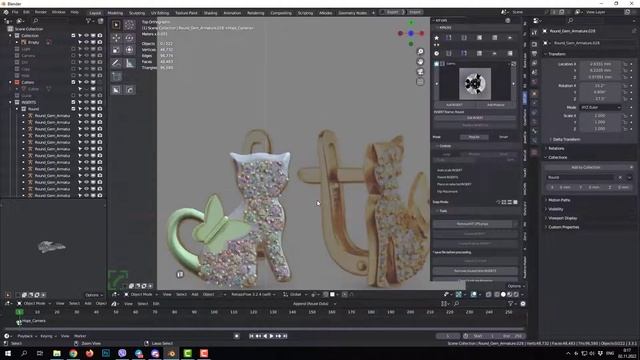The height and width of the screenshot is (360, 640).
Task: Switch to the Sculpting workspace tab
Action: (x=137, y=13)
